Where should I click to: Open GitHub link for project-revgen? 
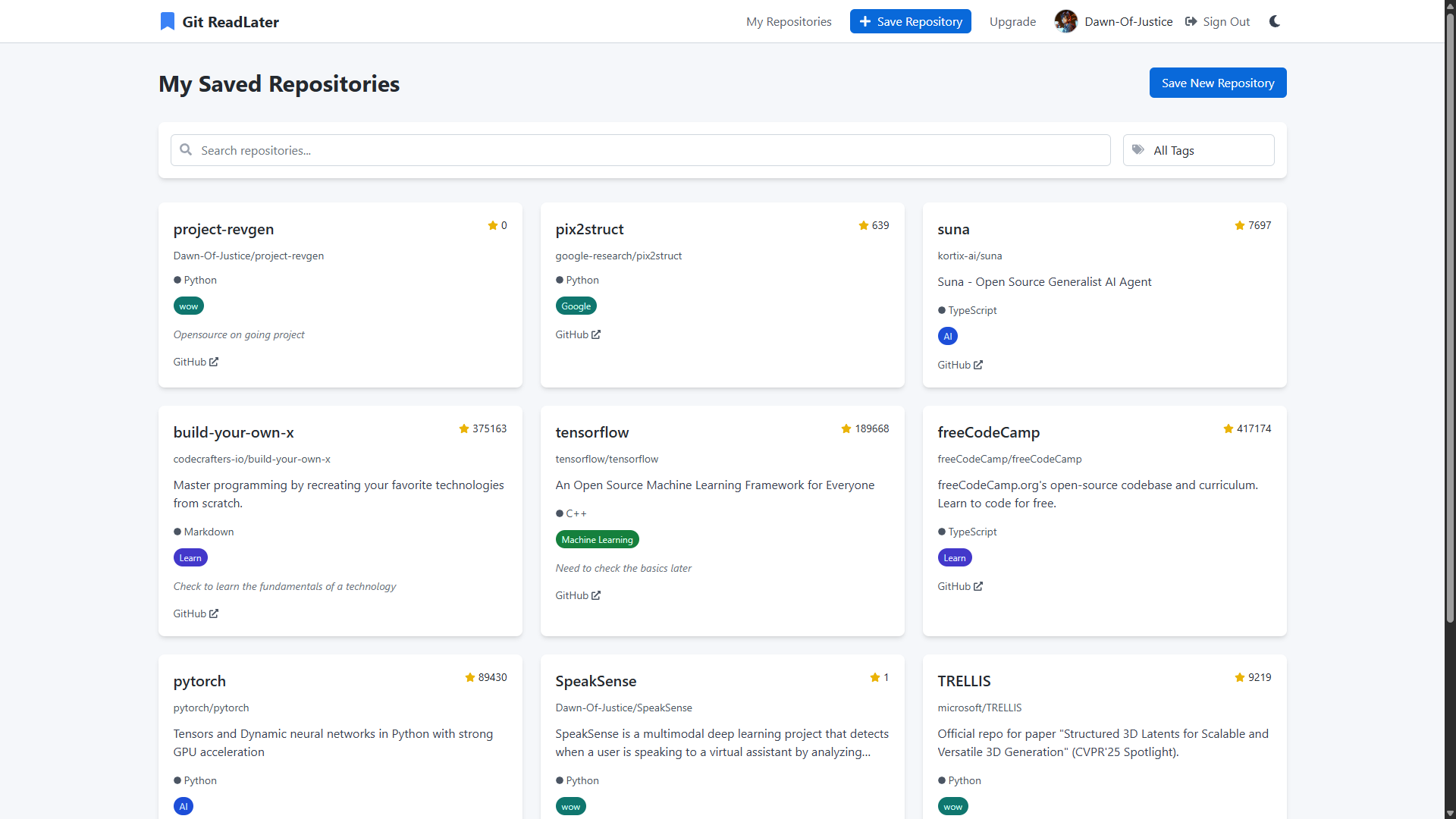tap(196, 362)
